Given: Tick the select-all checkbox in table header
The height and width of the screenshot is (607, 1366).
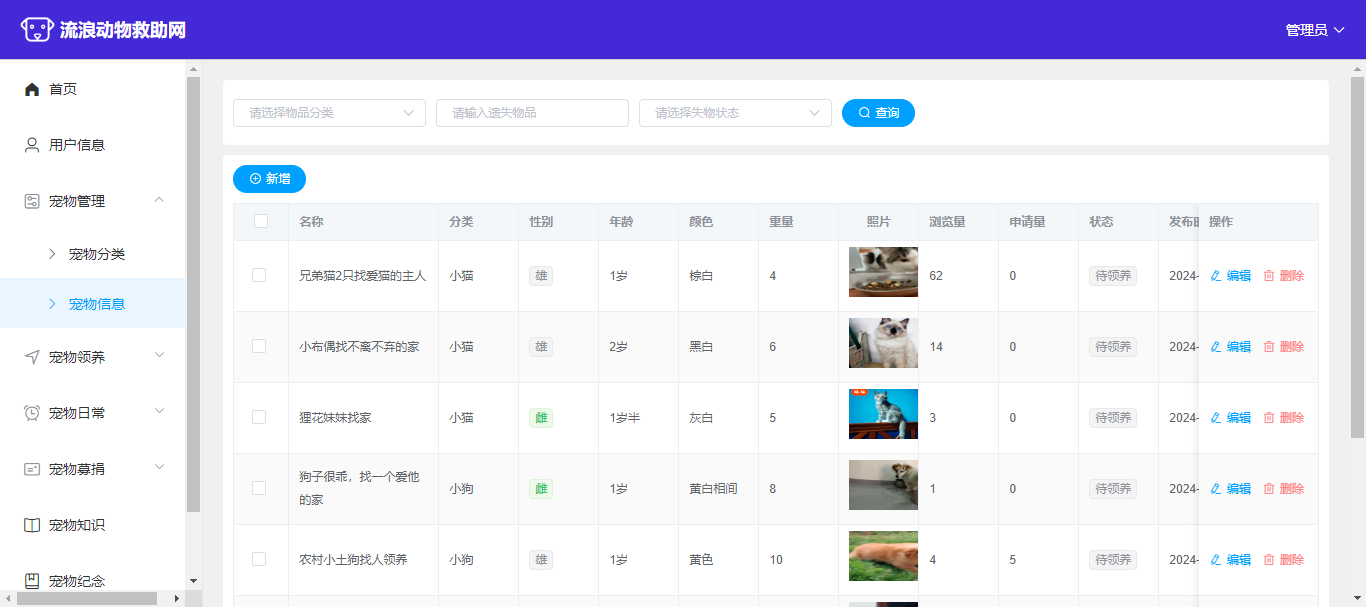Looking at the screenshot, I should (261, 221).
